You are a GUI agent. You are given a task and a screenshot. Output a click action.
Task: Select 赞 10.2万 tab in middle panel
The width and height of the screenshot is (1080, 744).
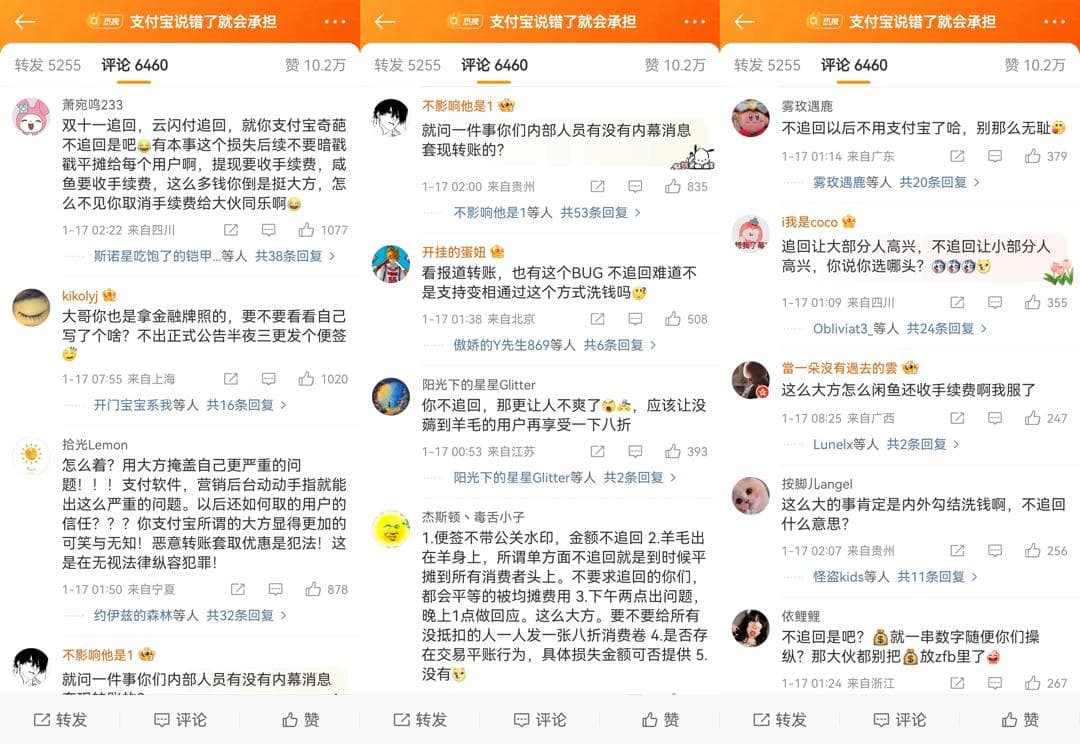pyautogui.click(x=675, y=65)
